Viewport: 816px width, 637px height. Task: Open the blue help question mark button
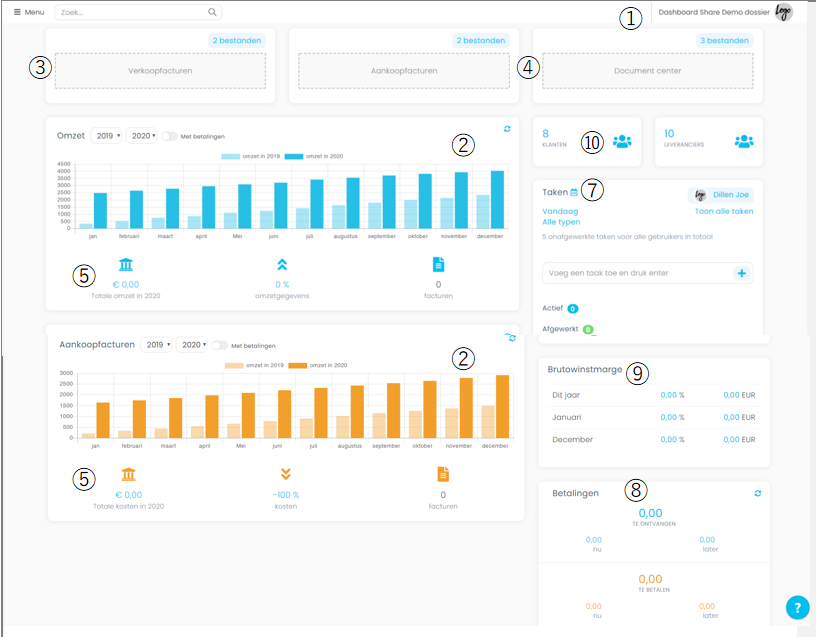796,607
